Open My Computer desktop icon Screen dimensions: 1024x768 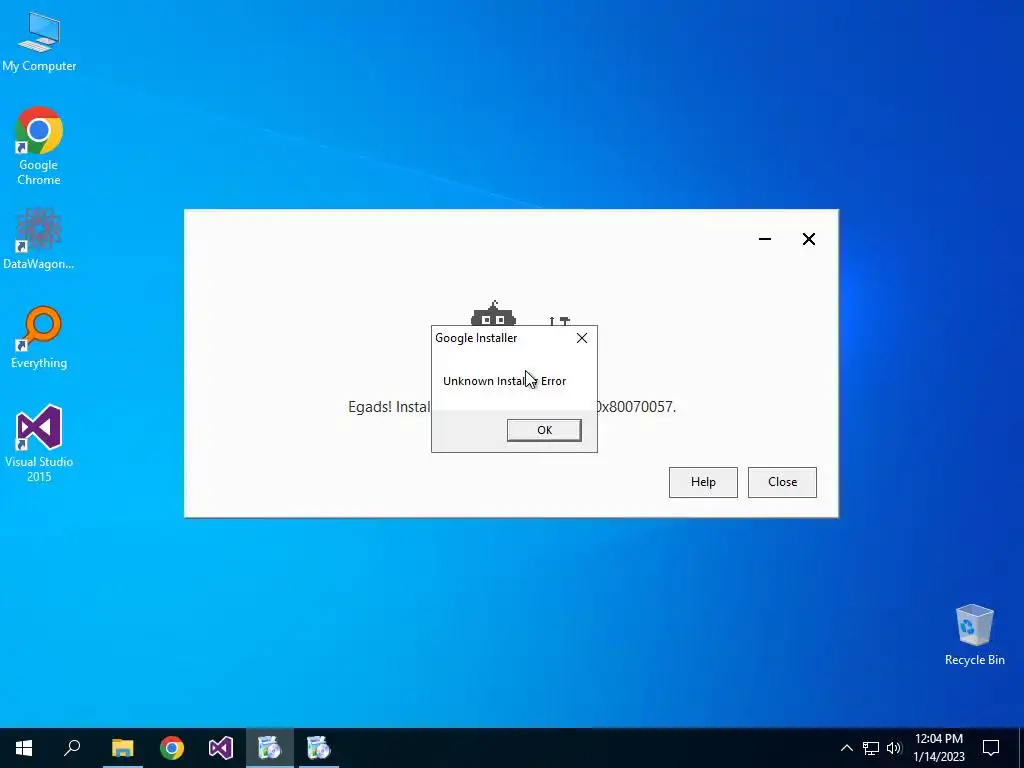[x=39, y=40]
